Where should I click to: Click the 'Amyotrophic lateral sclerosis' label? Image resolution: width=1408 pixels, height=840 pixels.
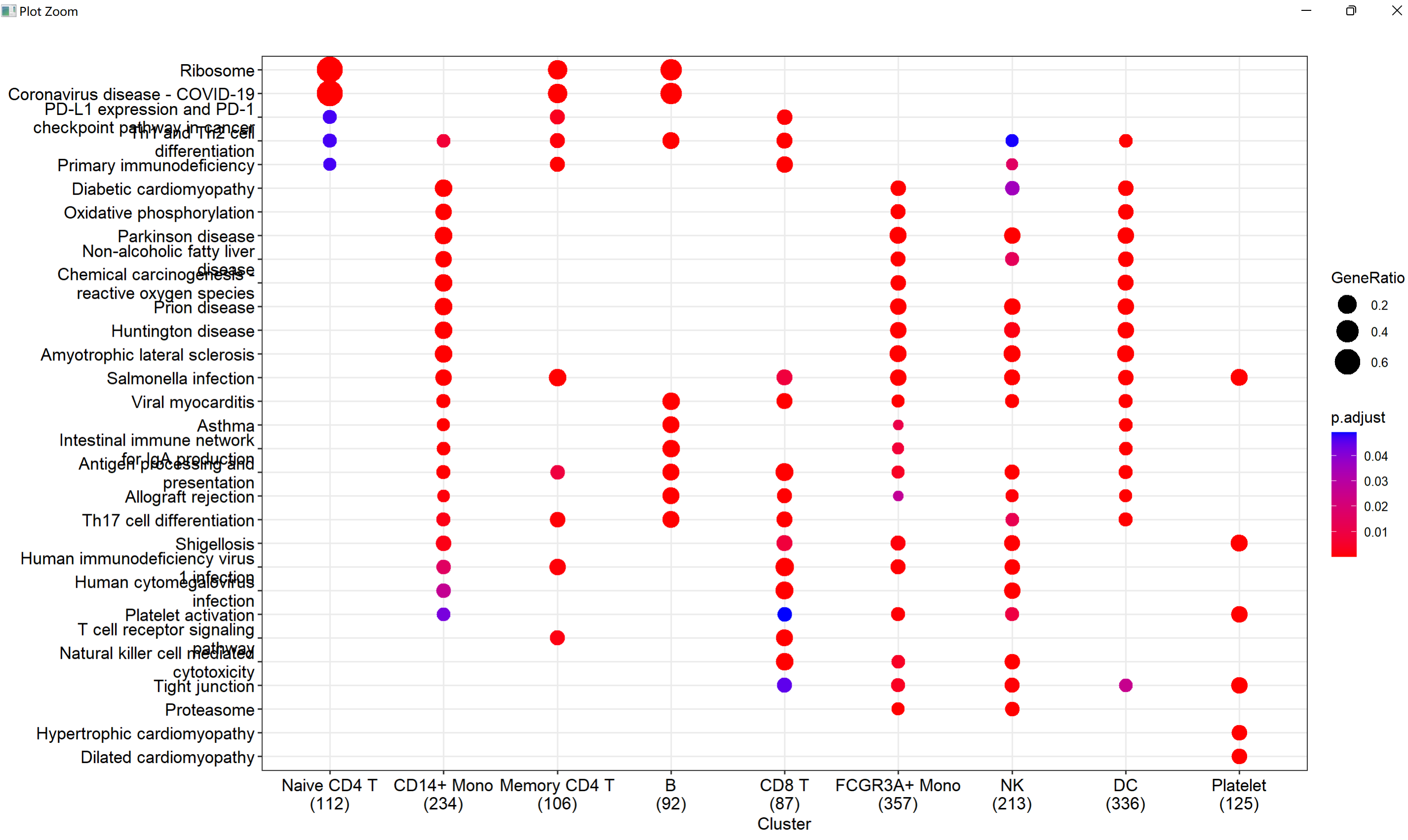(147, 355)
